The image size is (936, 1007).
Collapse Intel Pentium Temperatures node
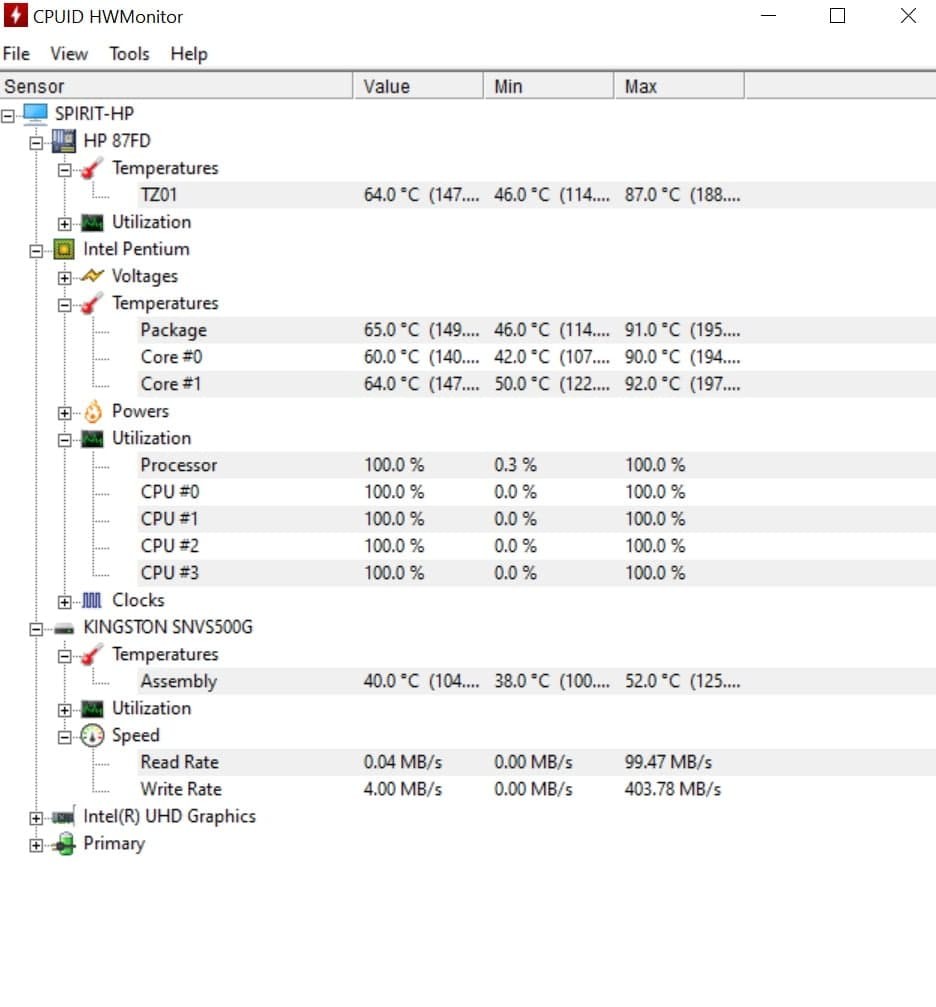(x=64, y=305)
